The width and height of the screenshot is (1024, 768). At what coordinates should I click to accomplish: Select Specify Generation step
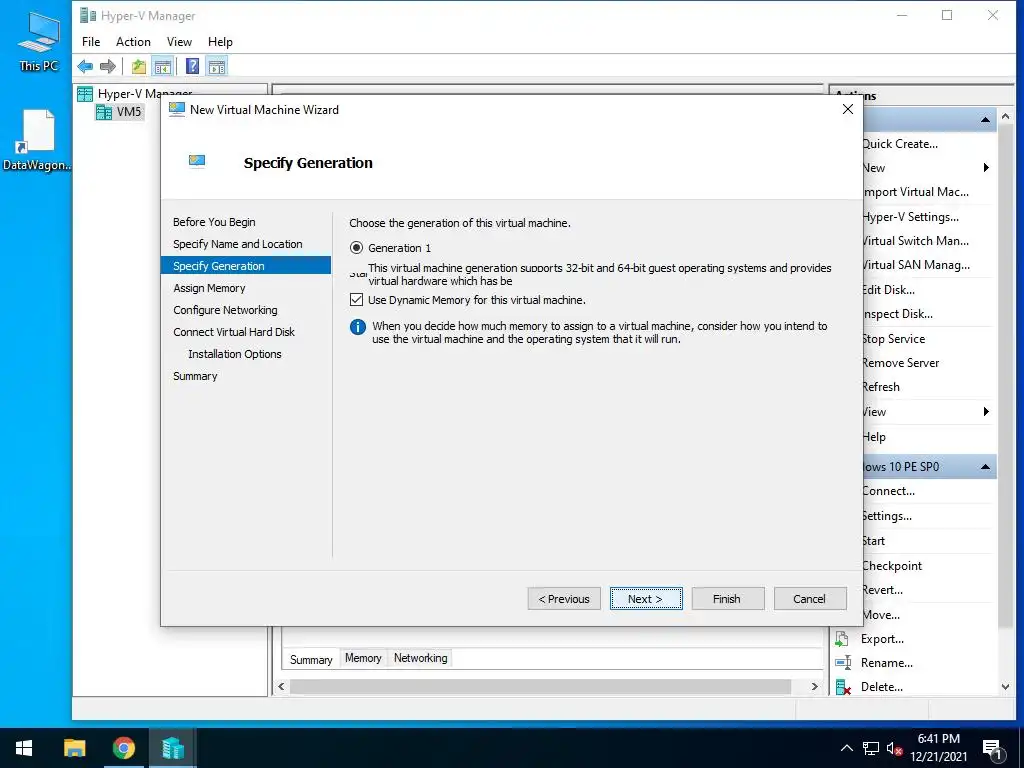(246, 266)
